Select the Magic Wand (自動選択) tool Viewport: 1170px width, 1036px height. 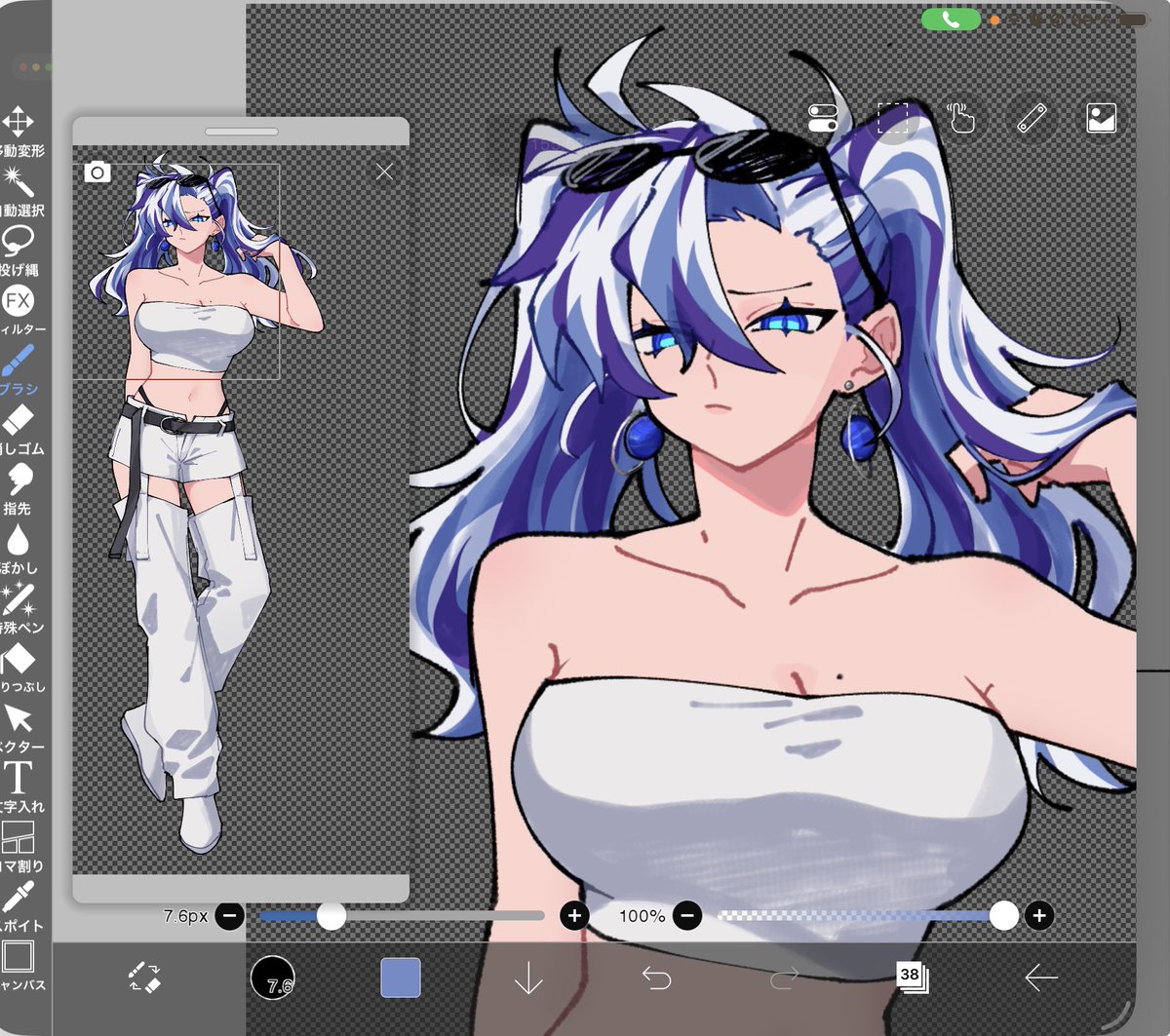coord(19,190)
